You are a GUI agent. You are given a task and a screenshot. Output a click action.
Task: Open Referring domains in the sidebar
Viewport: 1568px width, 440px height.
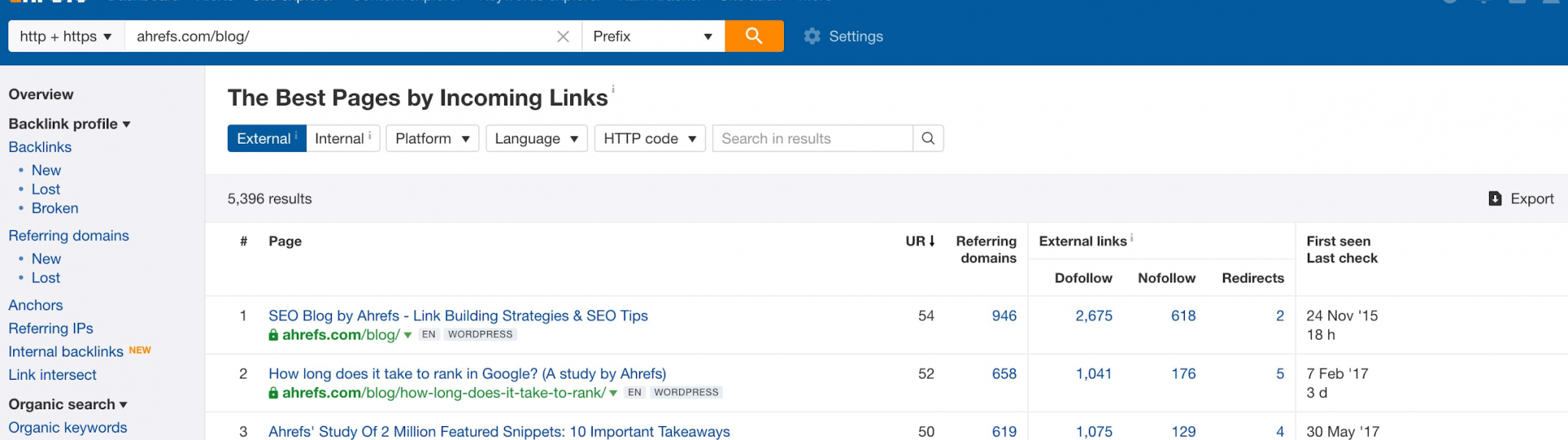pyautogui.click(x=69, y=235)
